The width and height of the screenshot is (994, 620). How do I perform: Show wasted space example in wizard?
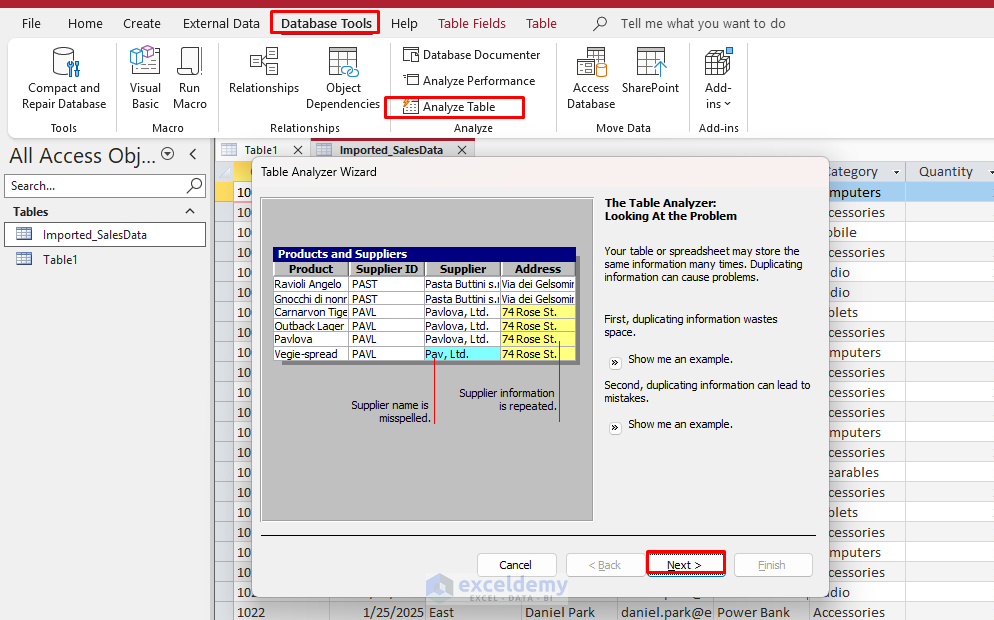[x=615, y=363]
